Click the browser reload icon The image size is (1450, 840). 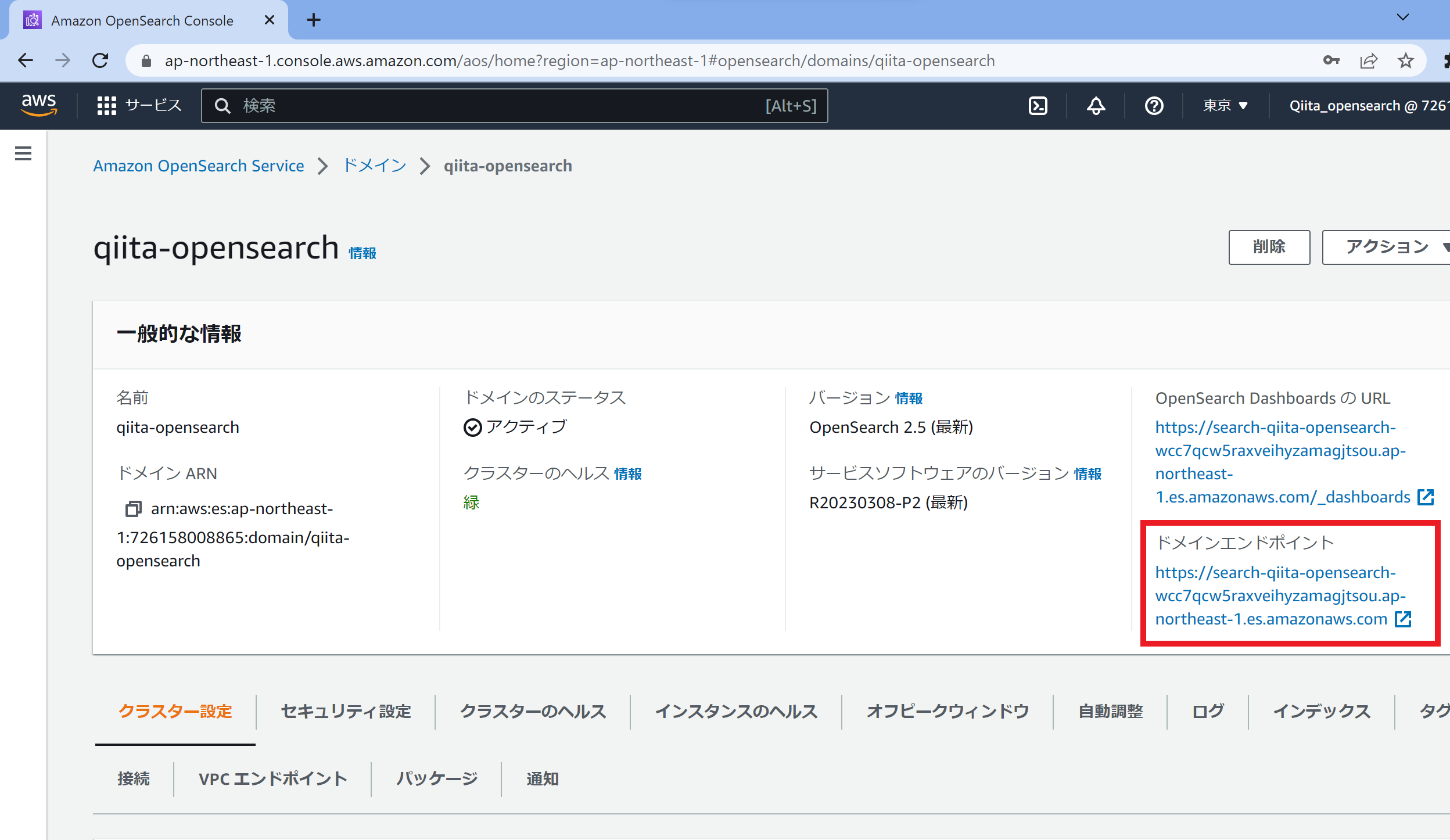coord(101,60)
